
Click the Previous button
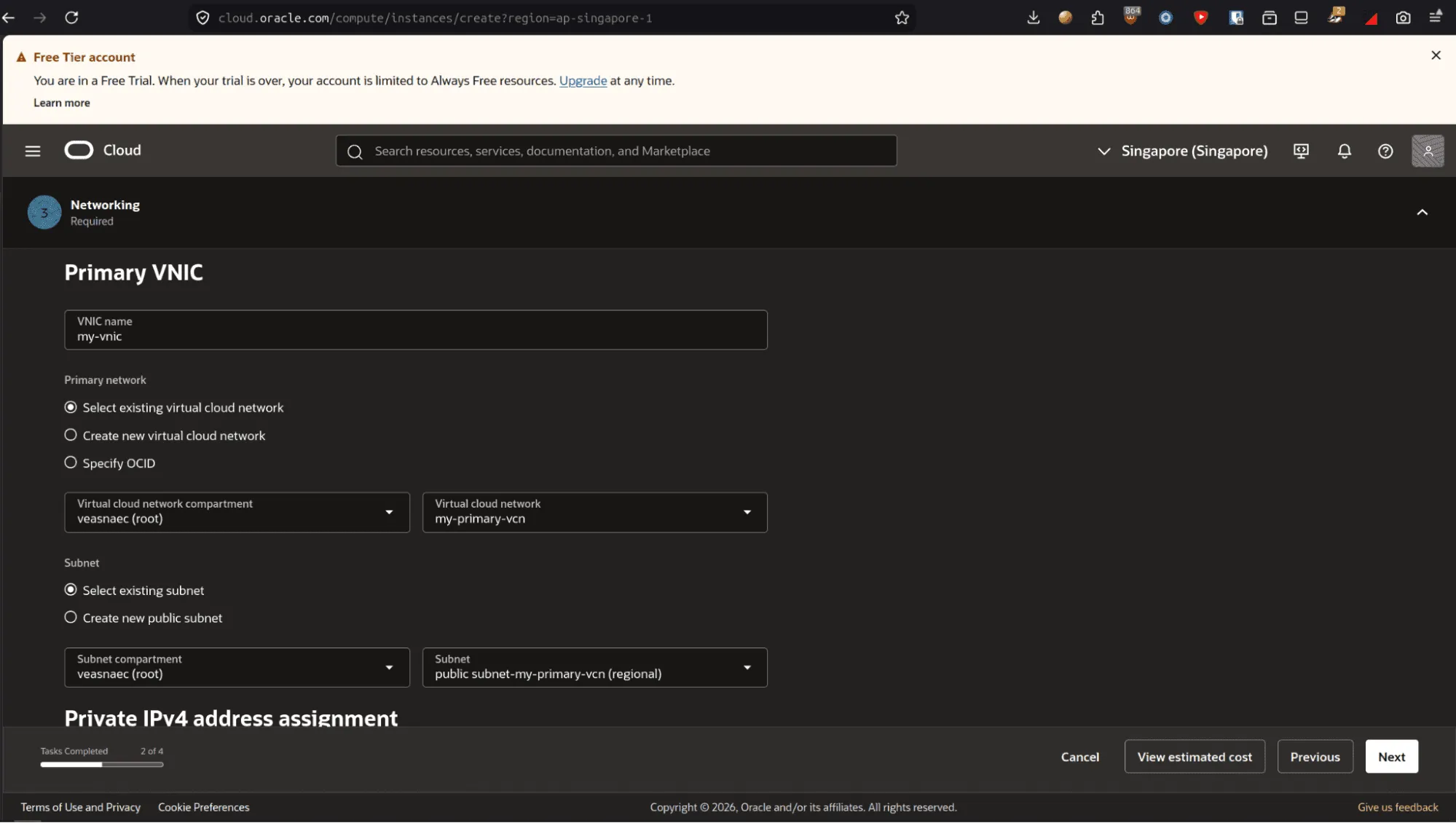coord(1315,757)
